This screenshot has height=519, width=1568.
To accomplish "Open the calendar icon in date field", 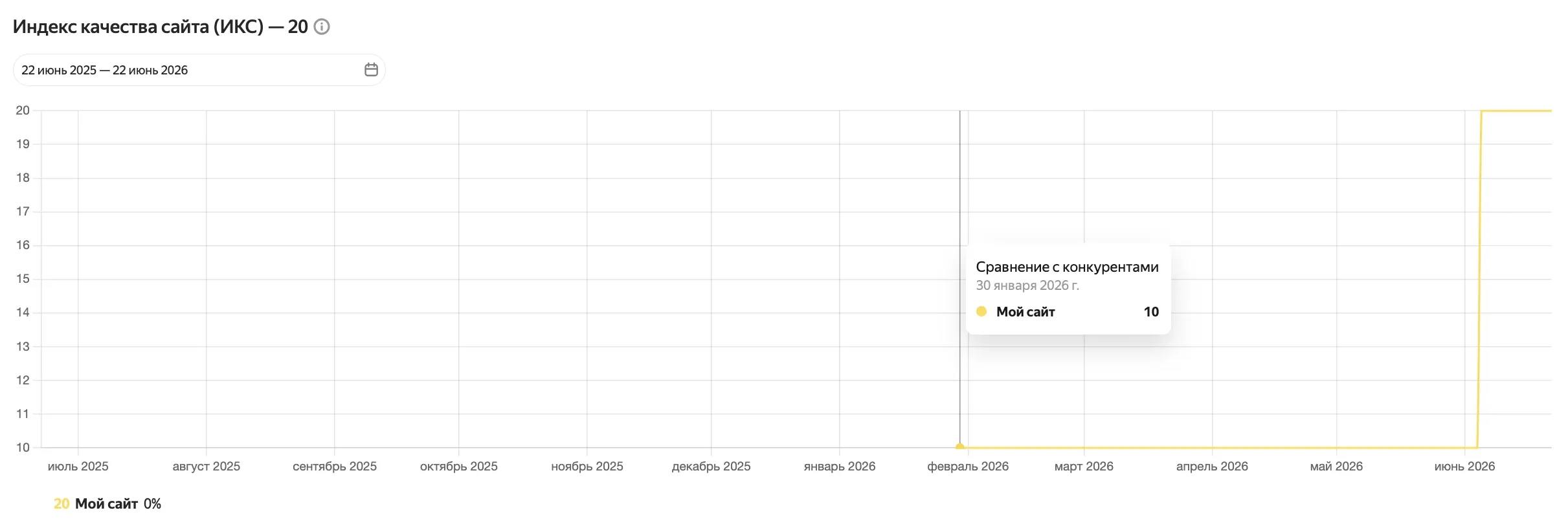I will (x=371, y=70).
